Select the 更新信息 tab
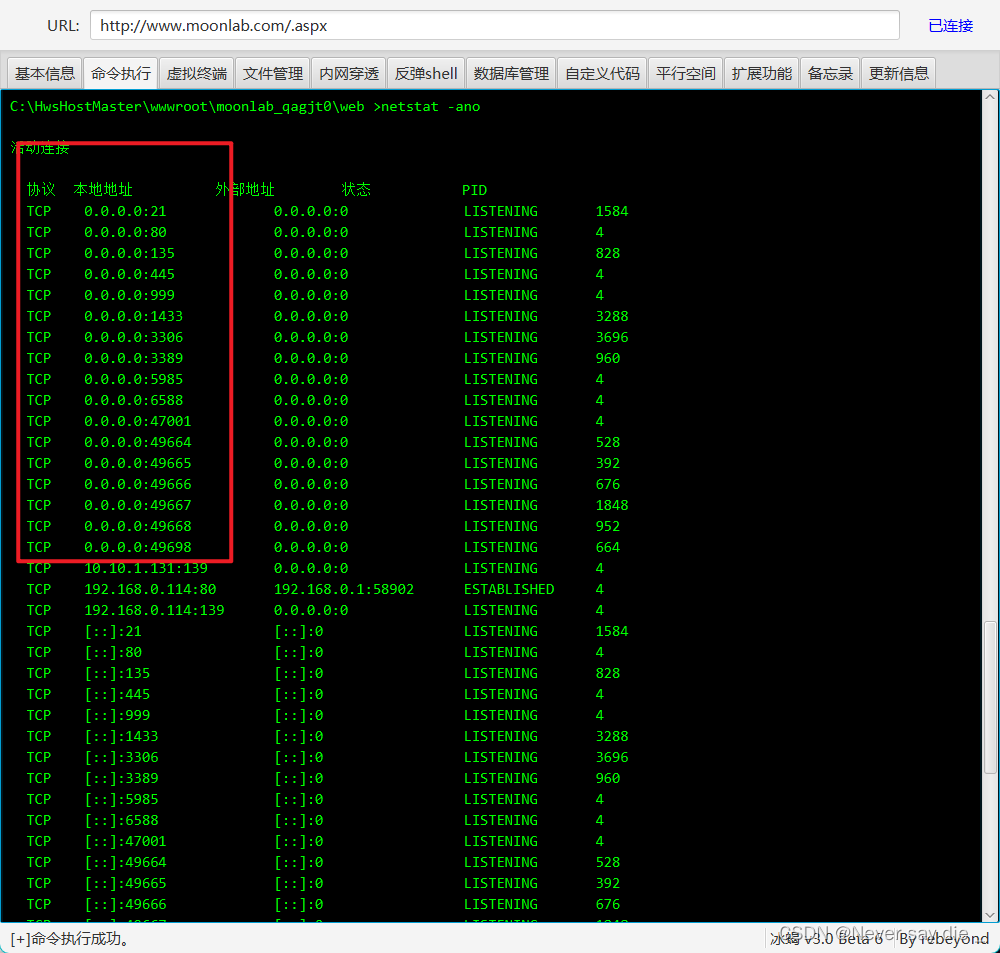1000x953 pixels. coord(899,73)
